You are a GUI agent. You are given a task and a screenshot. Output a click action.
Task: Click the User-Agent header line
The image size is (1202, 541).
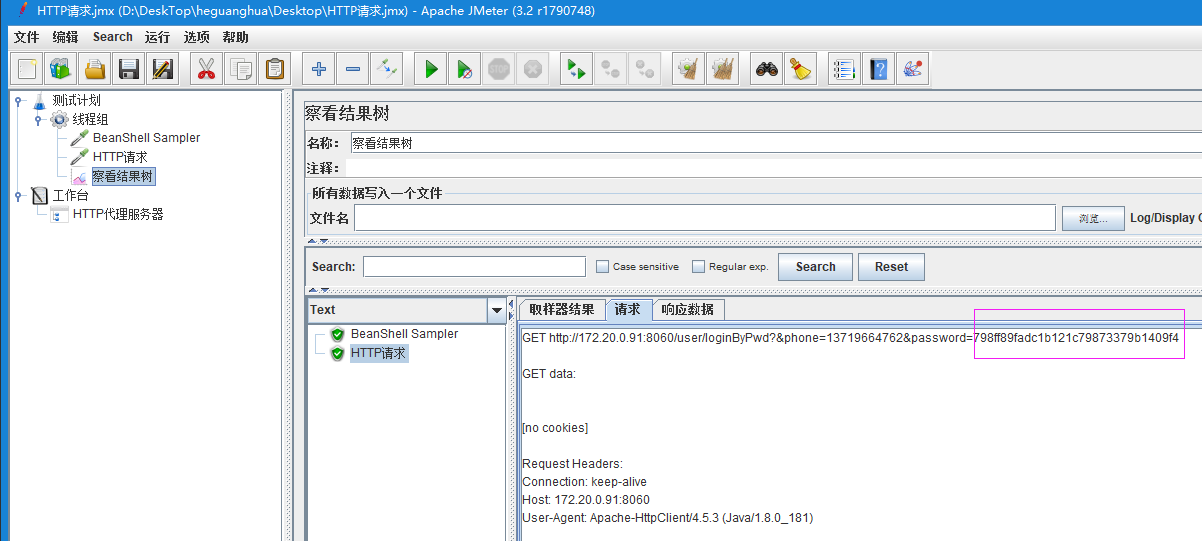point(667,518)
